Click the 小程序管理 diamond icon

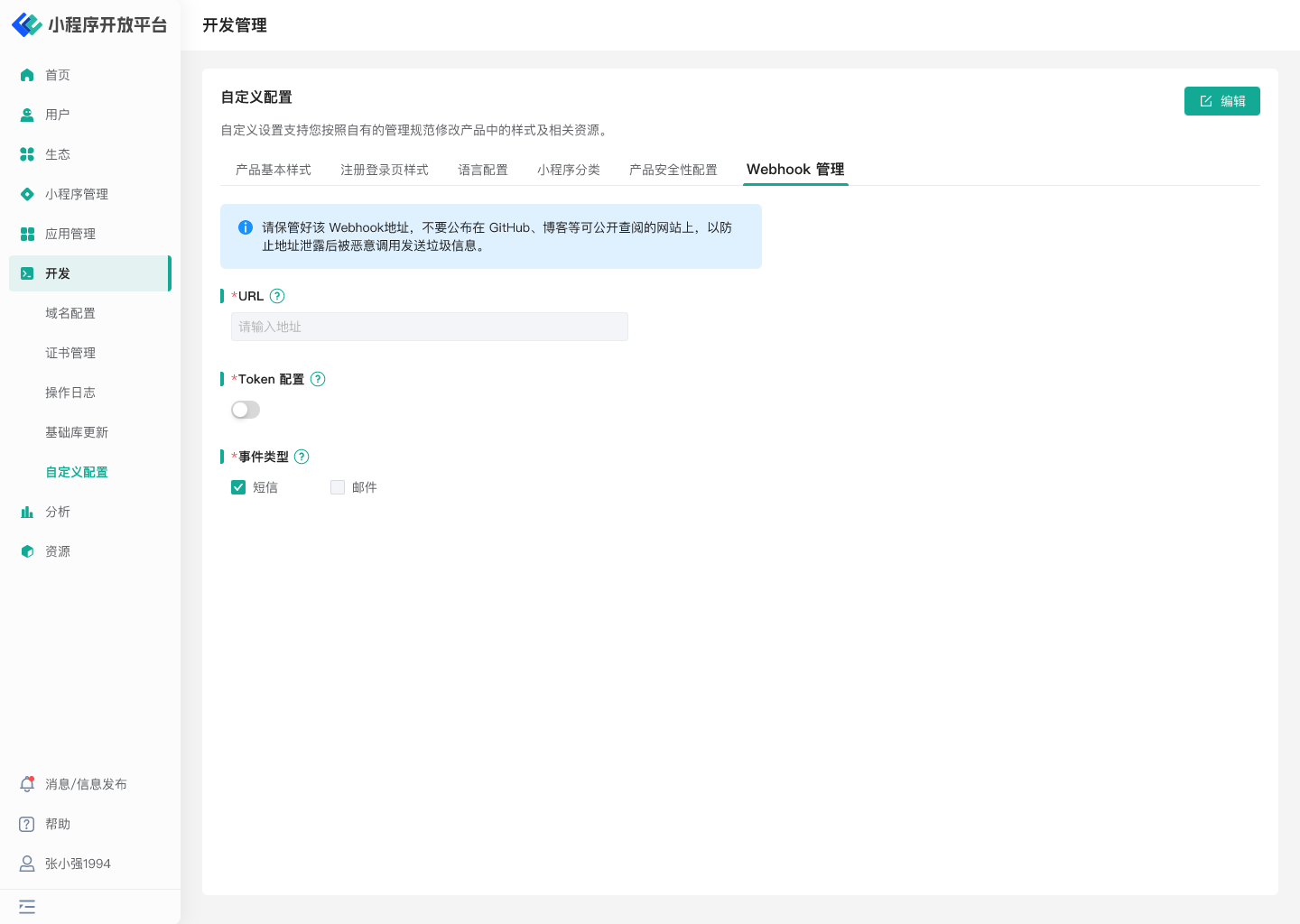pyautogui.click(x=27, y=194)
